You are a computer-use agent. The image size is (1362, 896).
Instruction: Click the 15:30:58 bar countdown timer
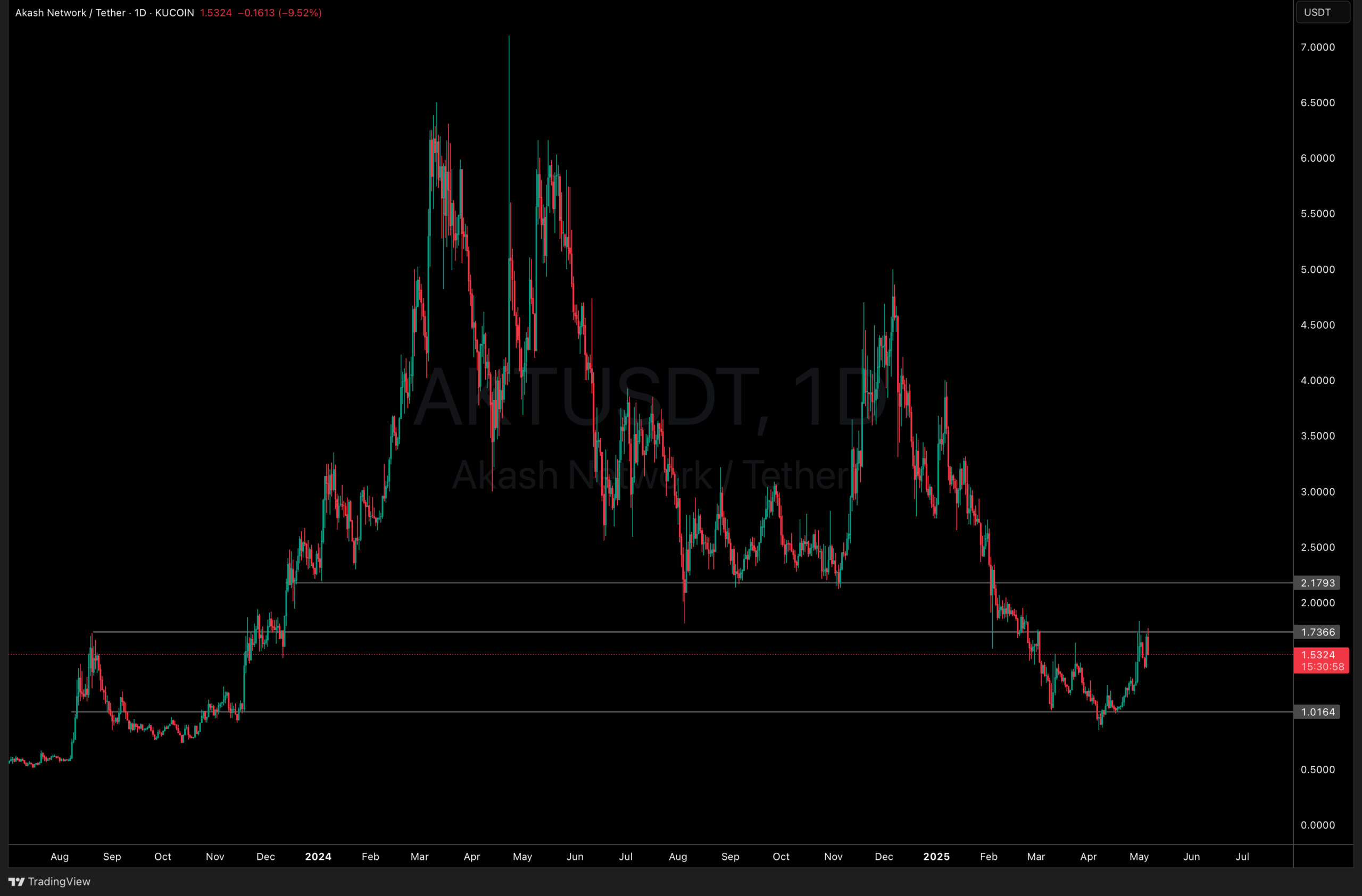(1322, 667)
